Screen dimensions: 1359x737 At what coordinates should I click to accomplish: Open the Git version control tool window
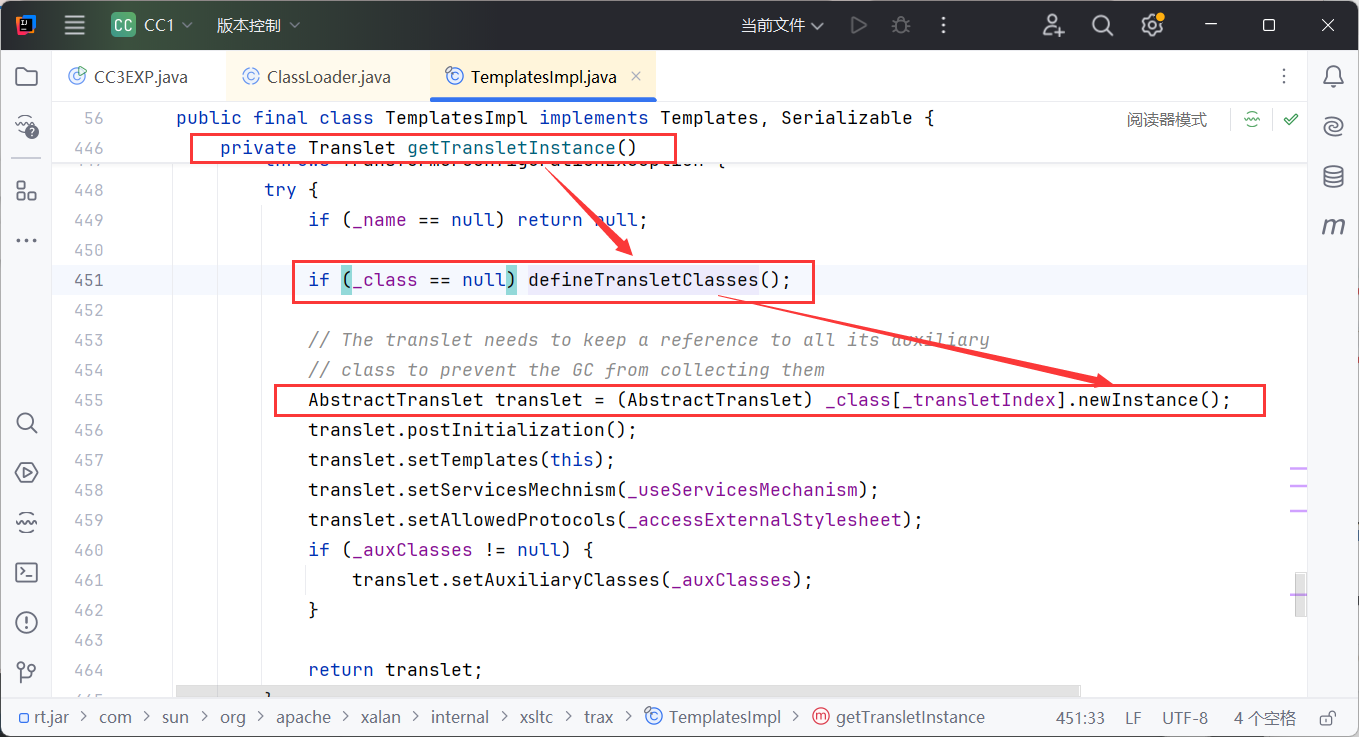27,672
